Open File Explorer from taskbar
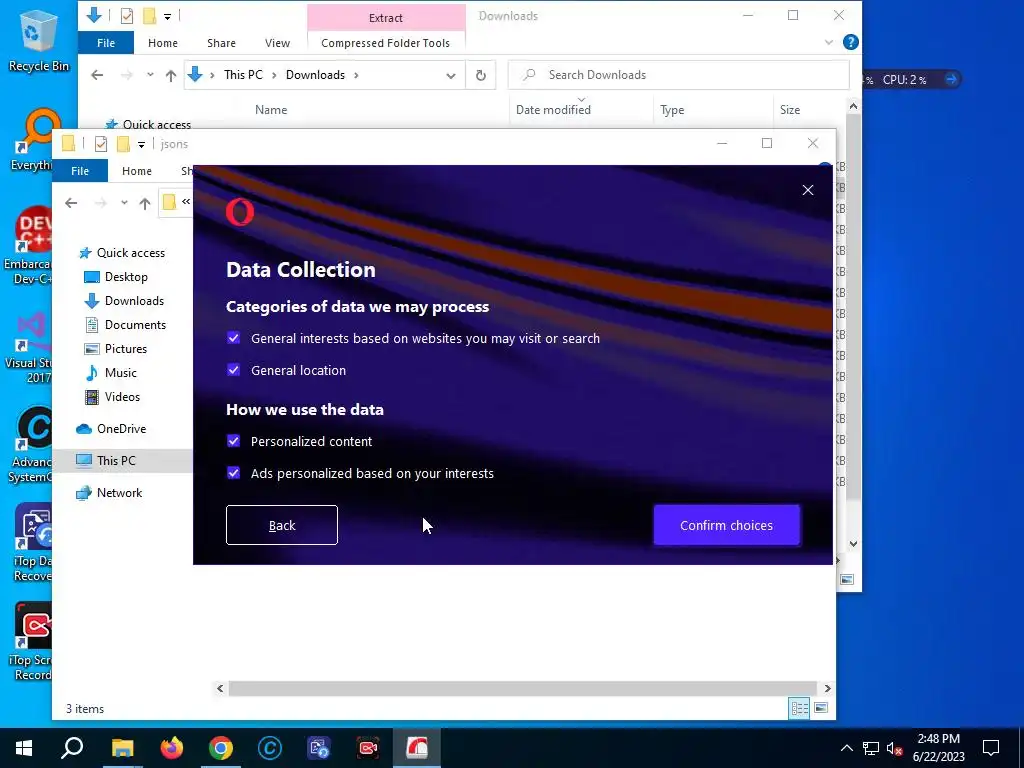The image size is (1024, 768). click(x=122, y=747)
